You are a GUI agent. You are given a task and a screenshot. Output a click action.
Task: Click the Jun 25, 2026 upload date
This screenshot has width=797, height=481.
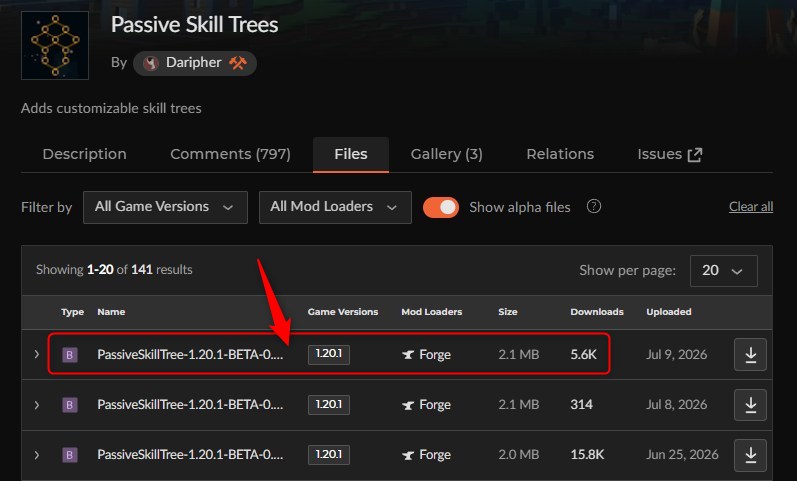[x=682, y=455]
